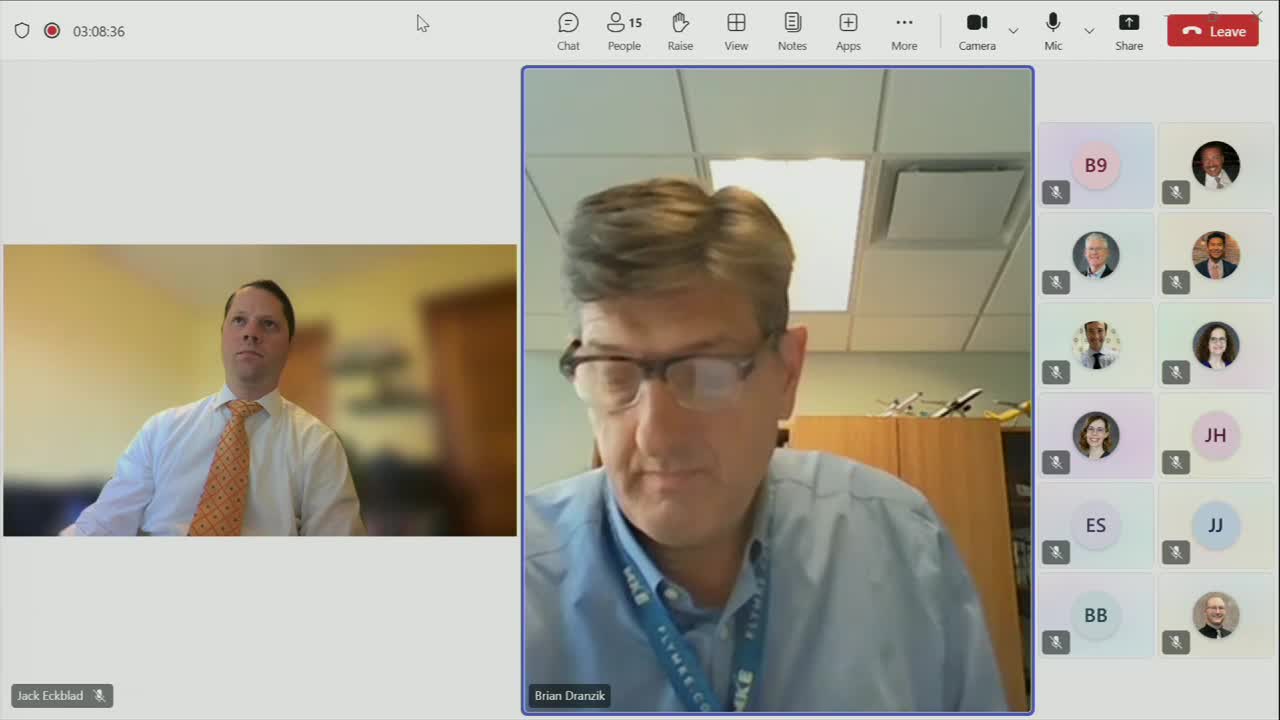1280x720 pixels.
Task: Click the muted mic icon on B9's tile
Action: click(1056, 192)
